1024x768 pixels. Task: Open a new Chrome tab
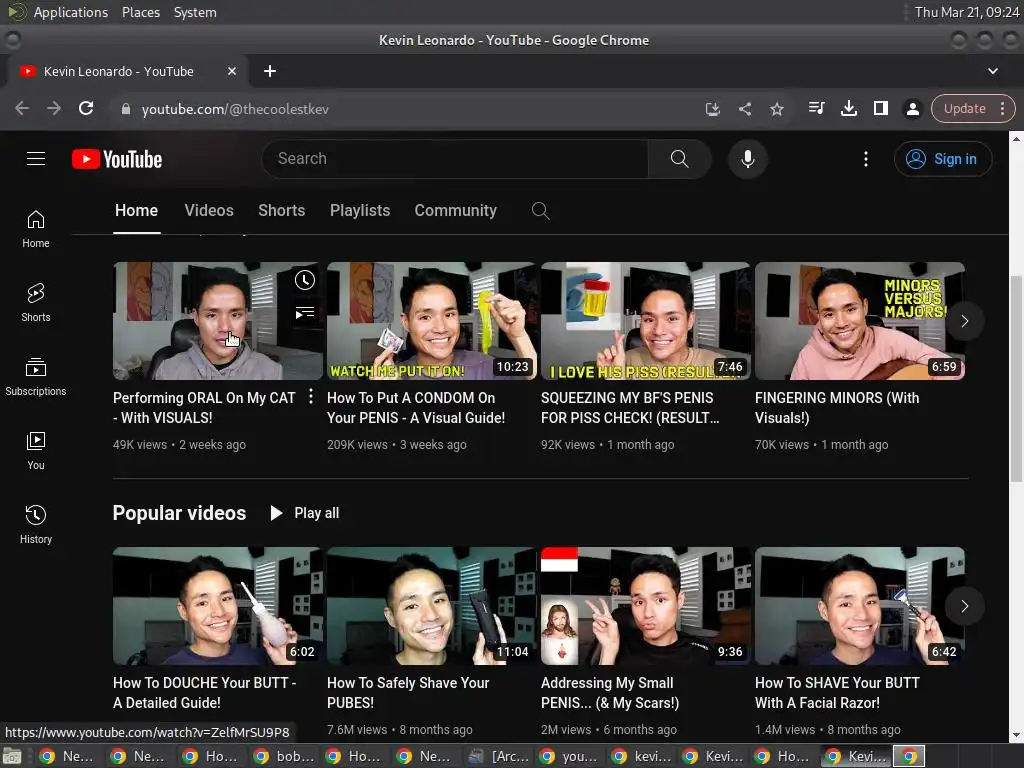tap(270, 71)
